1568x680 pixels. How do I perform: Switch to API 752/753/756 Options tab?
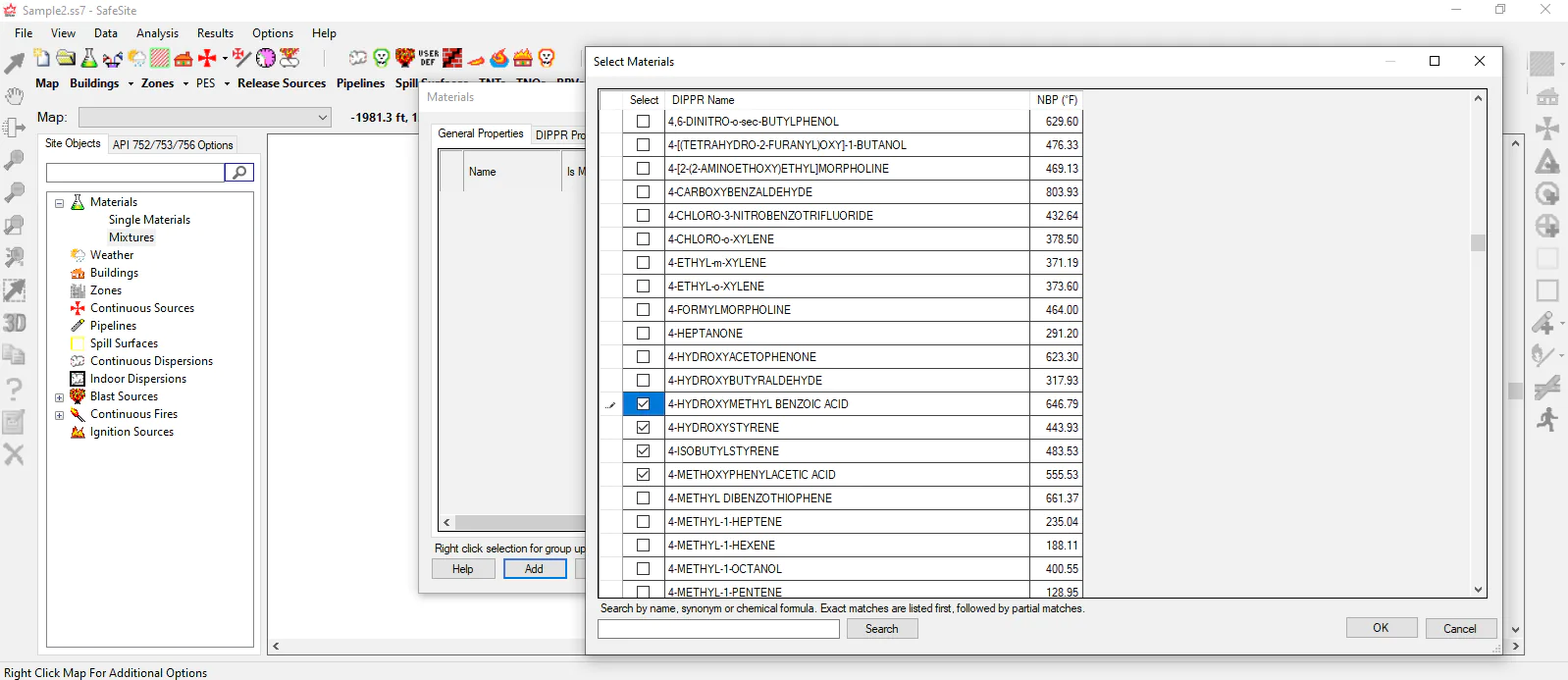[173, 145]
